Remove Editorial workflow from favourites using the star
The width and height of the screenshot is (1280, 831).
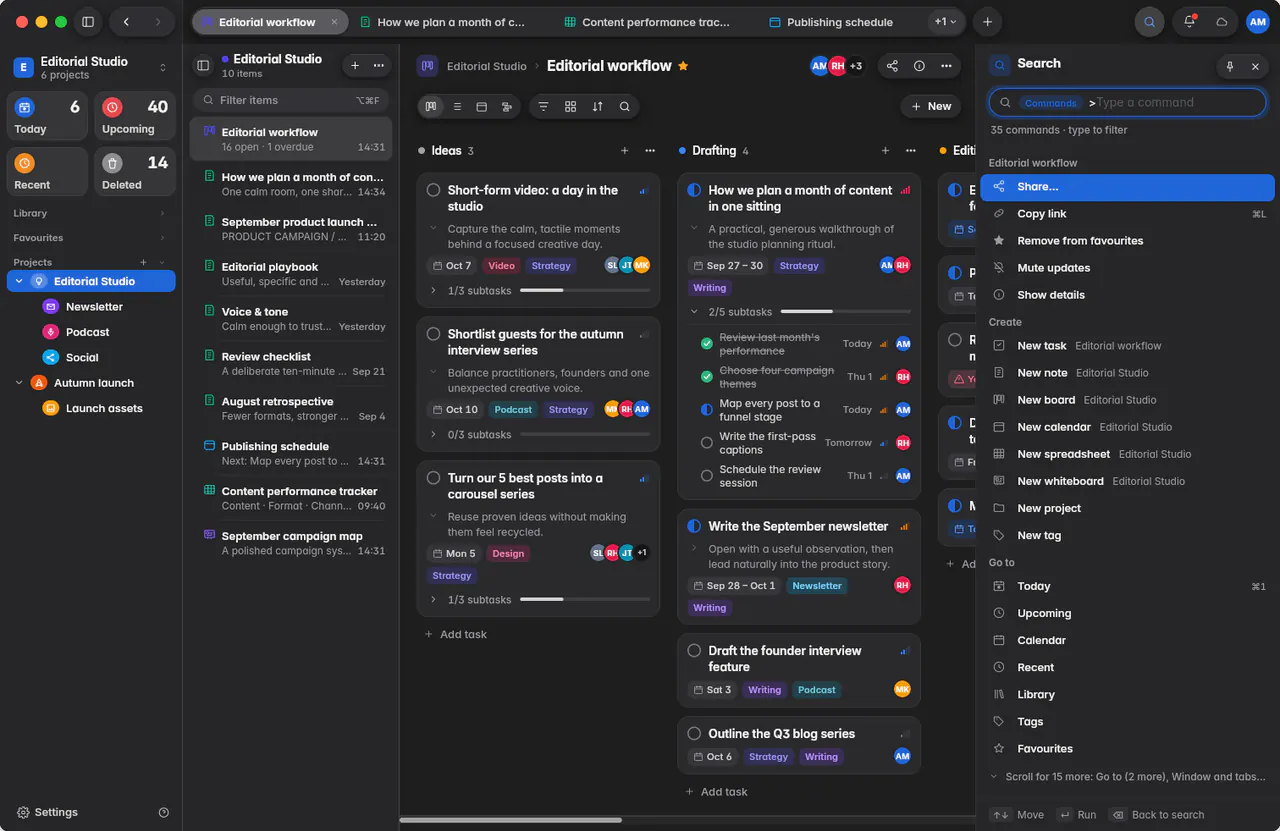click(684, 66)
